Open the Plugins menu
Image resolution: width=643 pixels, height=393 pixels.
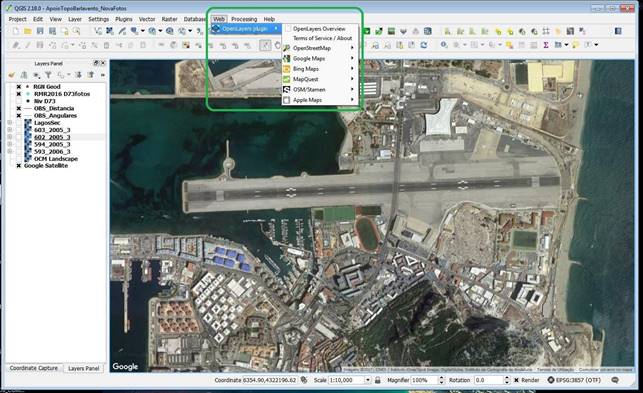[123, 19]
